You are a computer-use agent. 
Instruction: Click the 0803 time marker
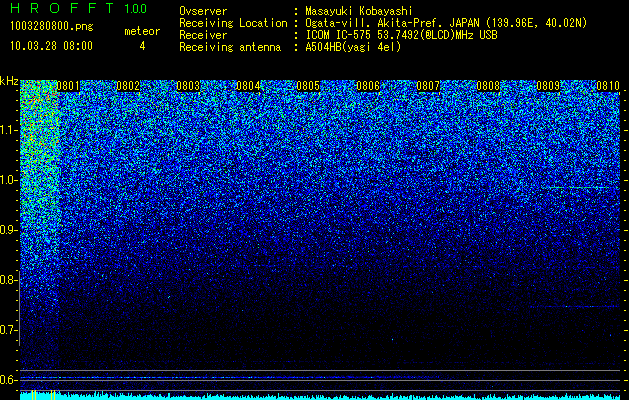(x=188, y=86)
